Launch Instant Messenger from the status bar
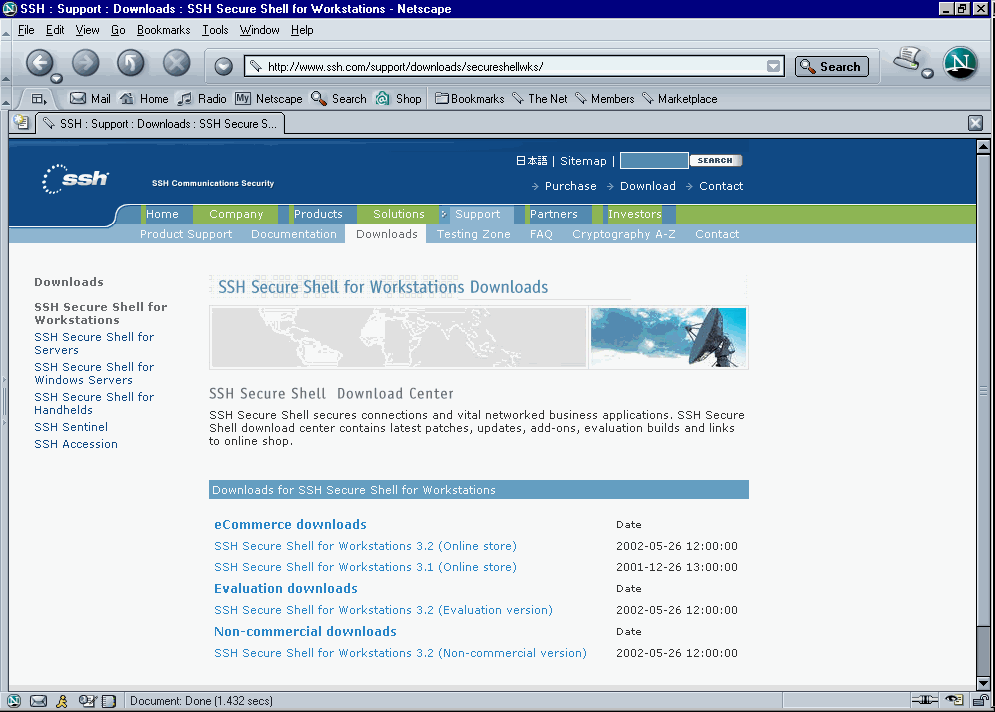 (62, 701)
